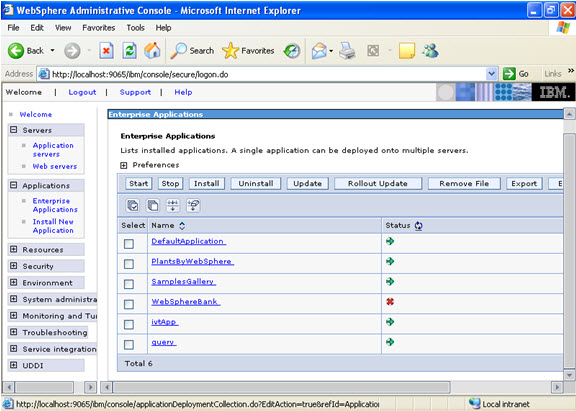The image size is (576, 411).
Task: Click the green Go arrow icon
Action: (509, 74)
